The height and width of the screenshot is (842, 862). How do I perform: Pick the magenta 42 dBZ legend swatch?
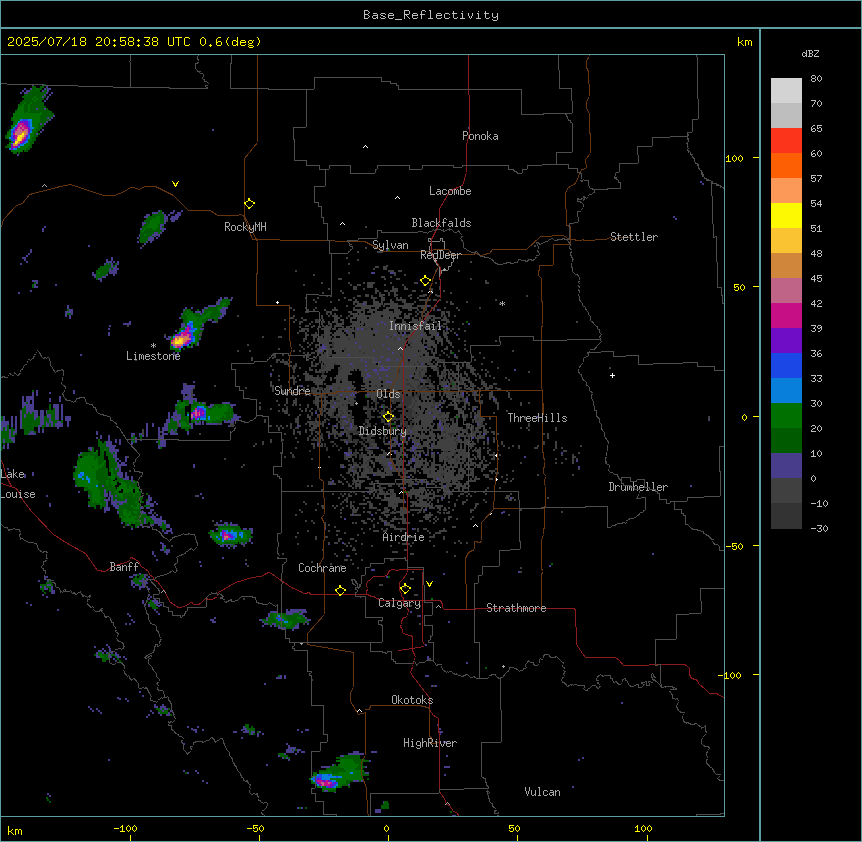click(786, 315)
